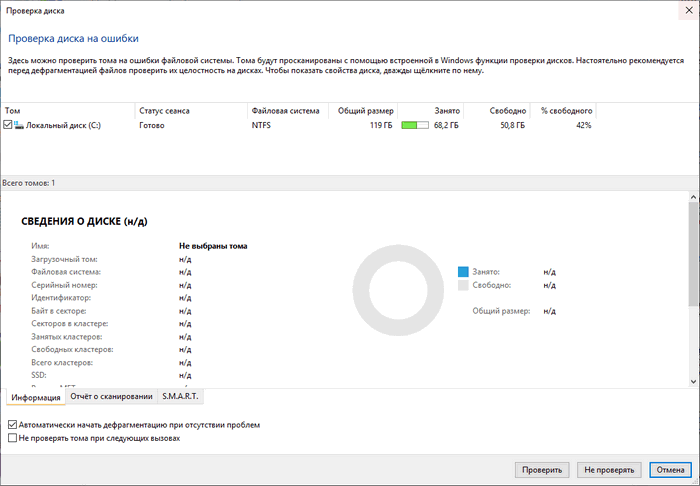Click the blue Занято legend swatch
This screenshot has height=486, width=700.
tap(463, 271)
